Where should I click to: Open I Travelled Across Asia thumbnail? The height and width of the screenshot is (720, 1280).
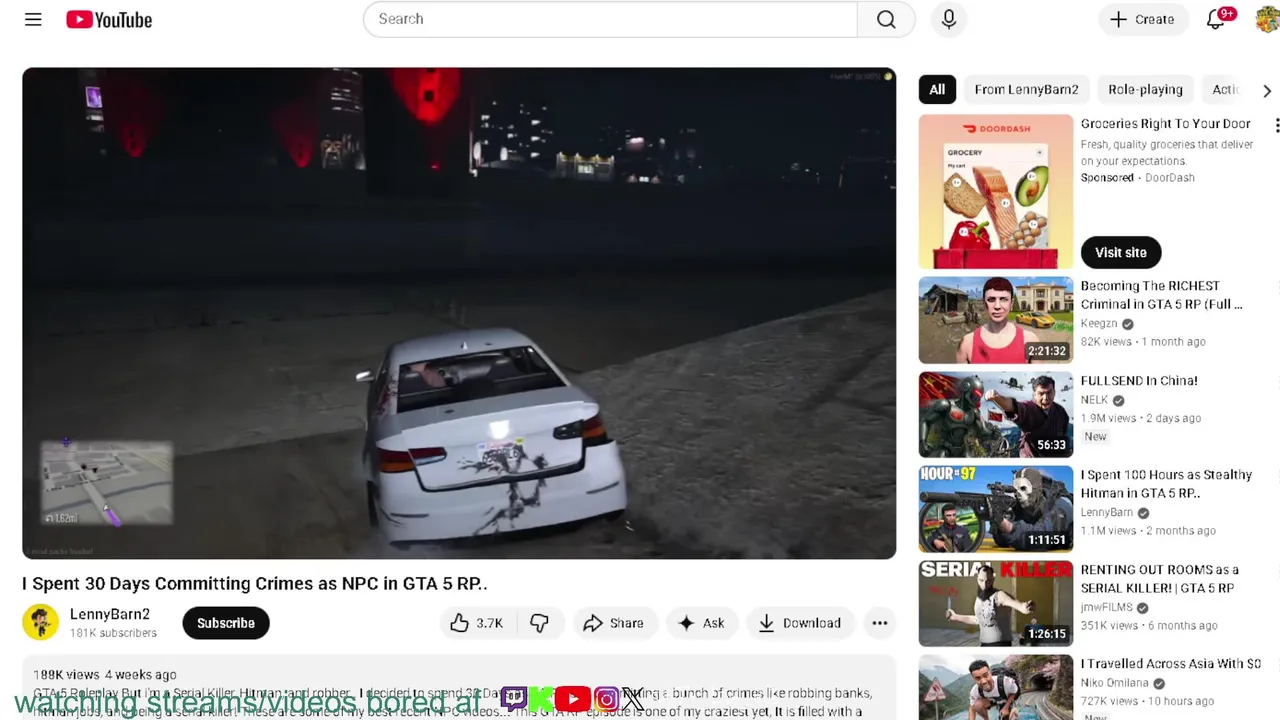[996, 687]
